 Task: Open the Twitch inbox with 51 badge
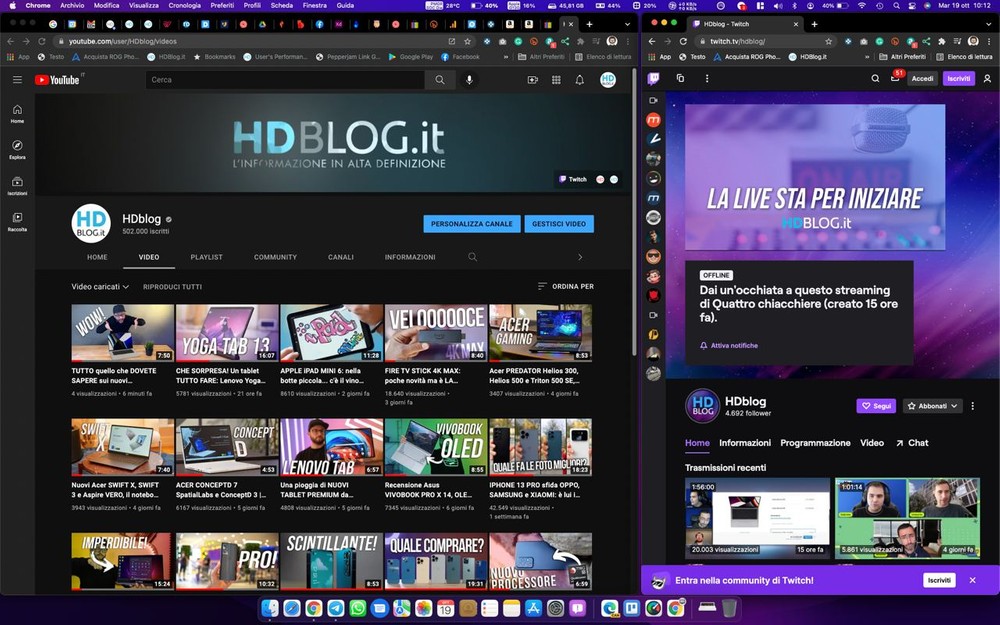pos(895,78)
